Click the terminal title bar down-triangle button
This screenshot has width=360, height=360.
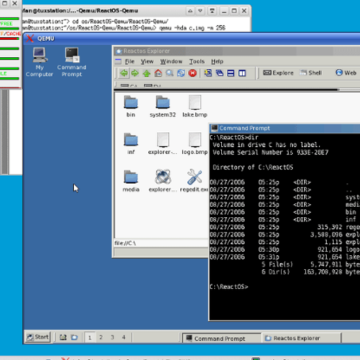(x=200, y=11)
